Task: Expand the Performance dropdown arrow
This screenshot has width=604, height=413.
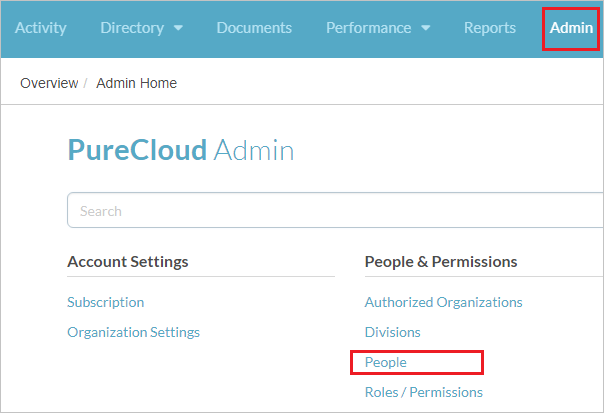Action: [424, 29]
